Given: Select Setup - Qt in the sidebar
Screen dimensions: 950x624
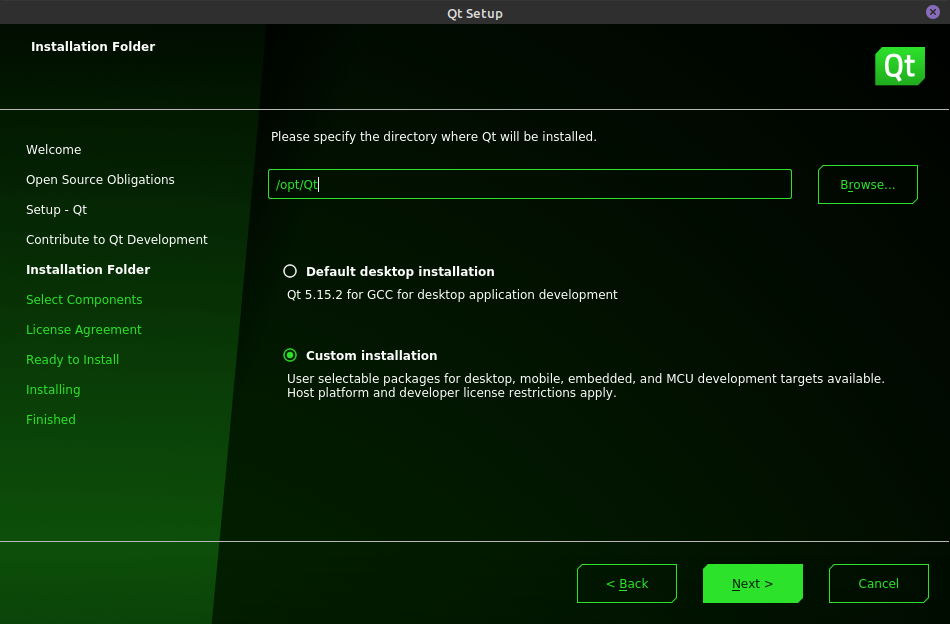Looking at the screenshot, I should coord(56,210).
